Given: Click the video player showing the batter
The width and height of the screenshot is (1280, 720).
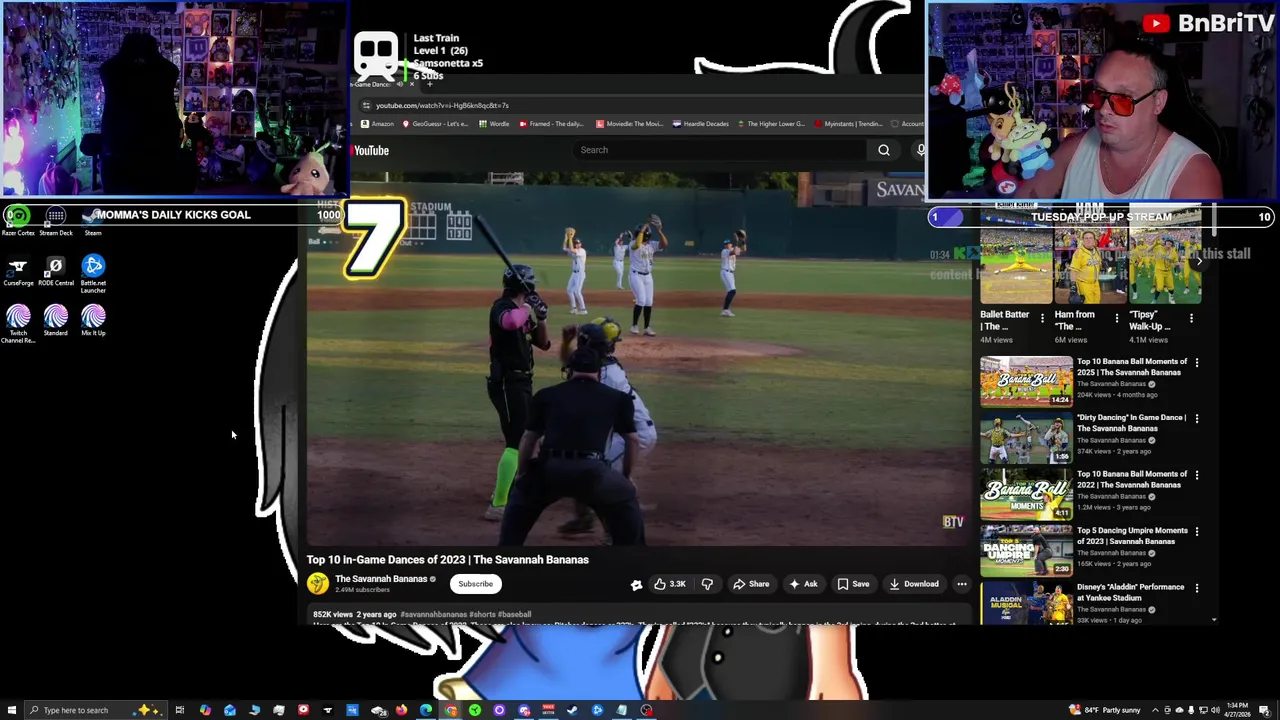Looking at the screenshot, I should tap(637, 360).
